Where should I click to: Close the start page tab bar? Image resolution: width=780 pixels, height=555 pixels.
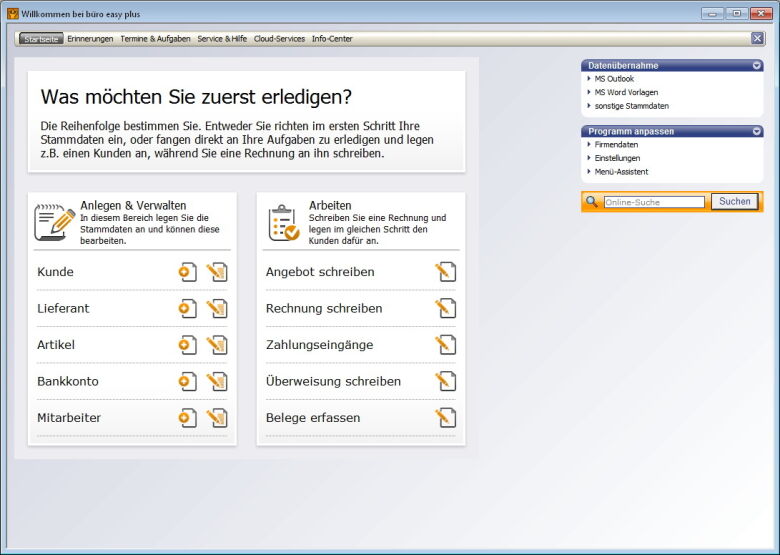point(757,38)
